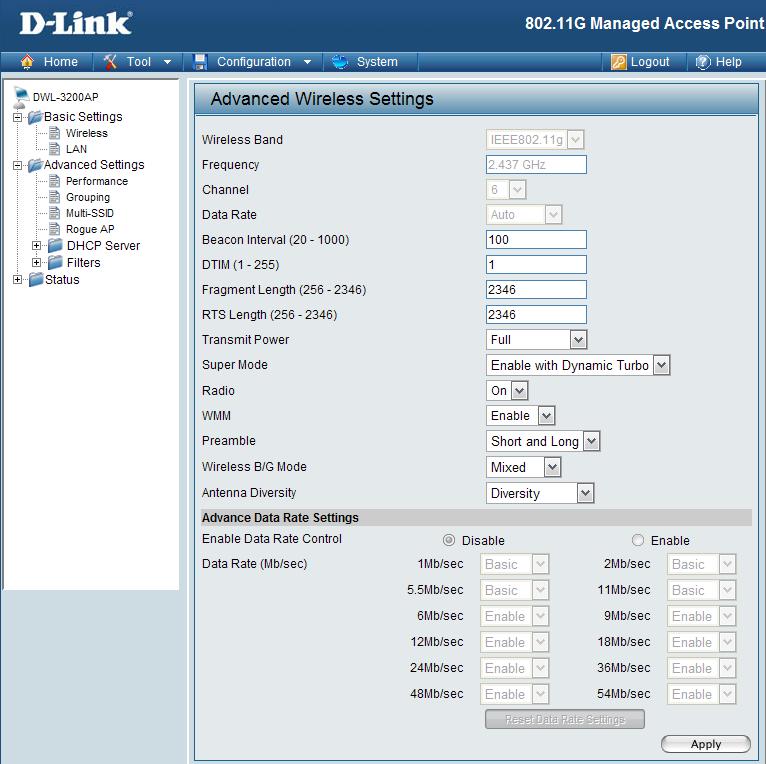Open the Super Mode dropdown
Image resolution: width=766 pixels, height=764 pixels.
pyautogui.click(x=578, y=365)
